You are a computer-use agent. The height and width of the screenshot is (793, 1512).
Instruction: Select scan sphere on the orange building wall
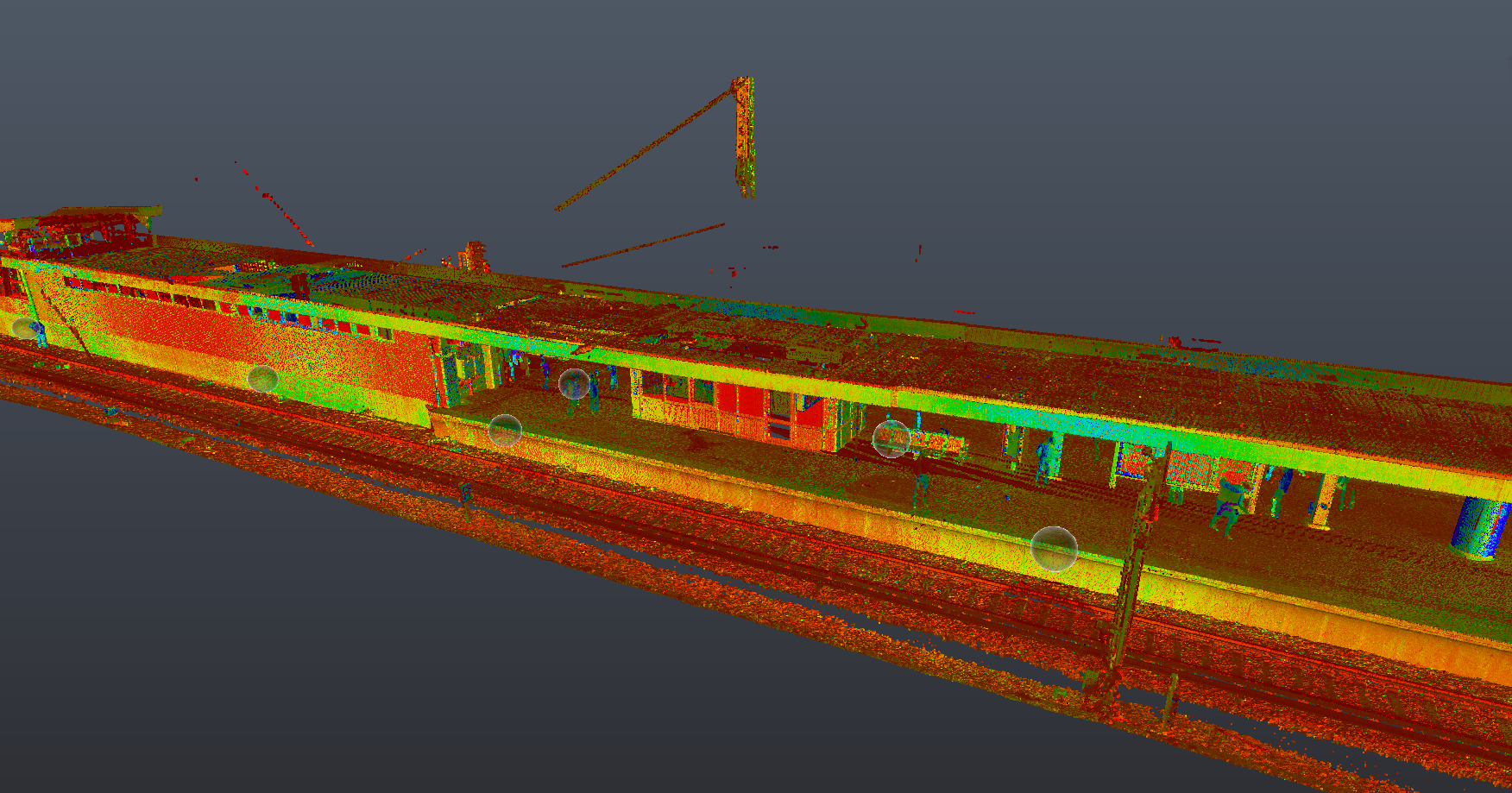pyautogui.click(x=262, y=378)
